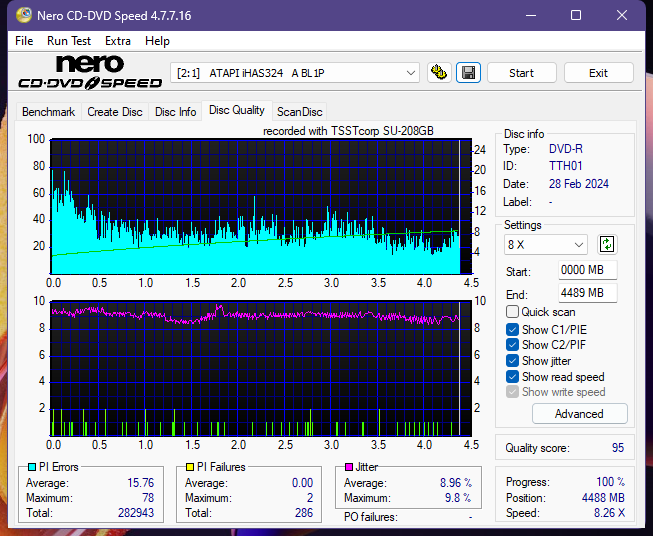Click the Position value 4488 MB

pos(603,498)
